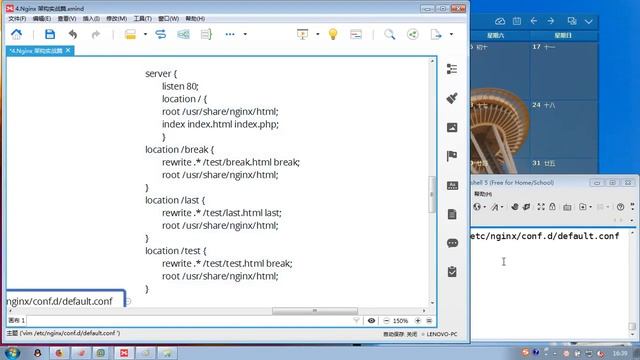
Task: Go to next month in calendar widget
Action: point(551,21)
